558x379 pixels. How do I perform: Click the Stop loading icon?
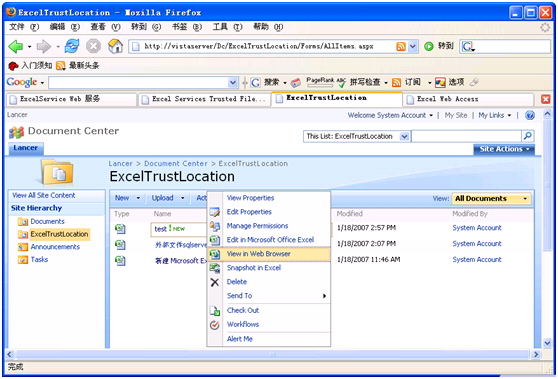tap(93, 46)
